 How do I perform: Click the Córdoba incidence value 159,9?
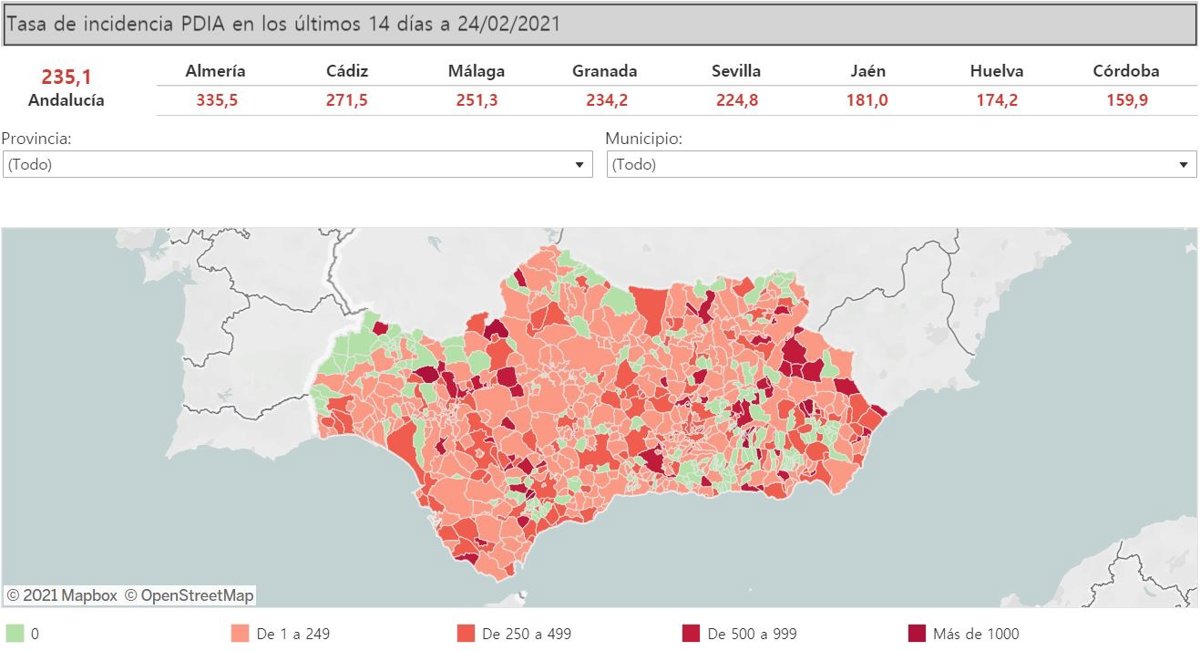(x=1126, y=100)
